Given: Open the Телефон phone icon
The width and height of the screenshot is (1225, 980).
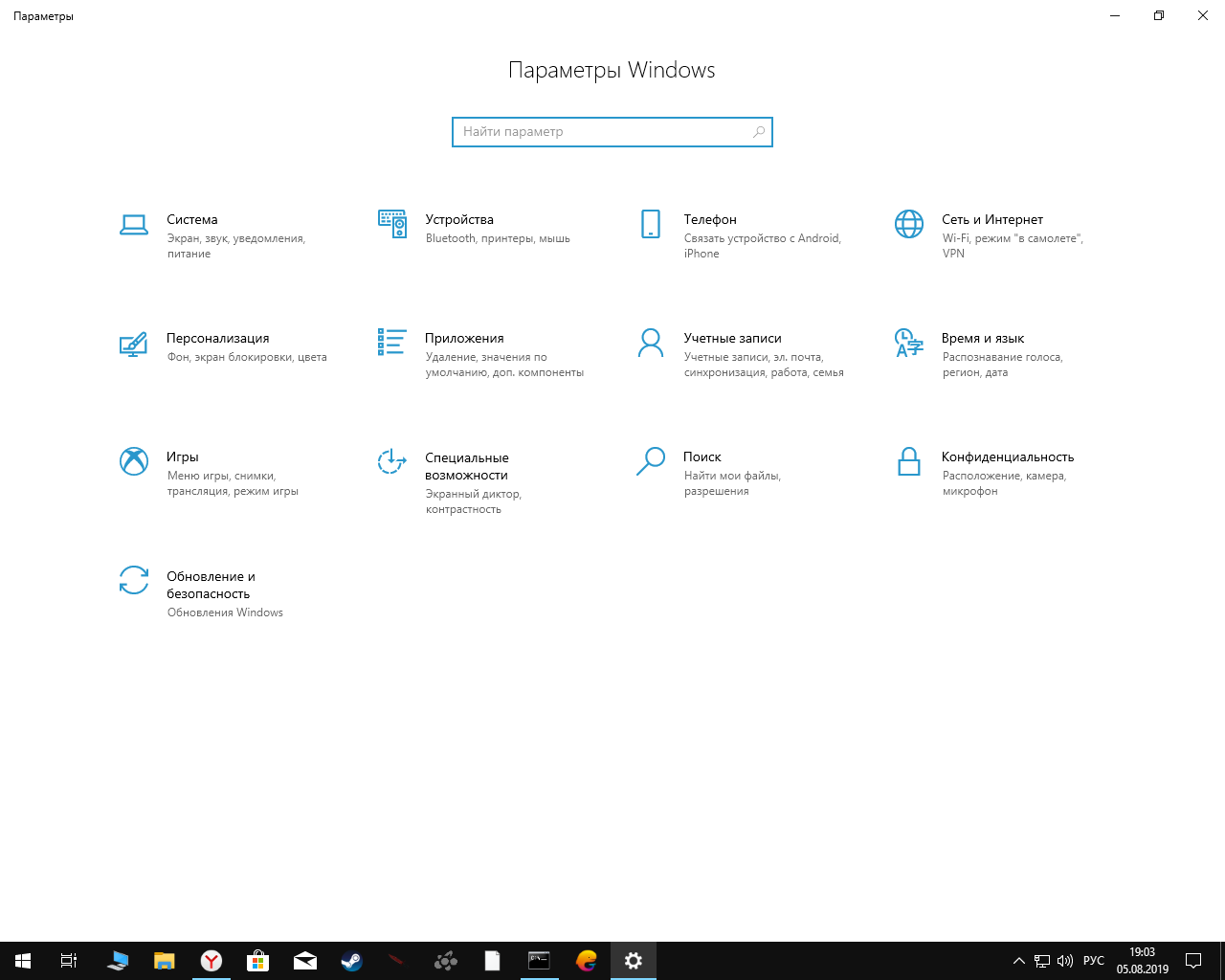Looking at the screenshot, I should click(651, 224).
